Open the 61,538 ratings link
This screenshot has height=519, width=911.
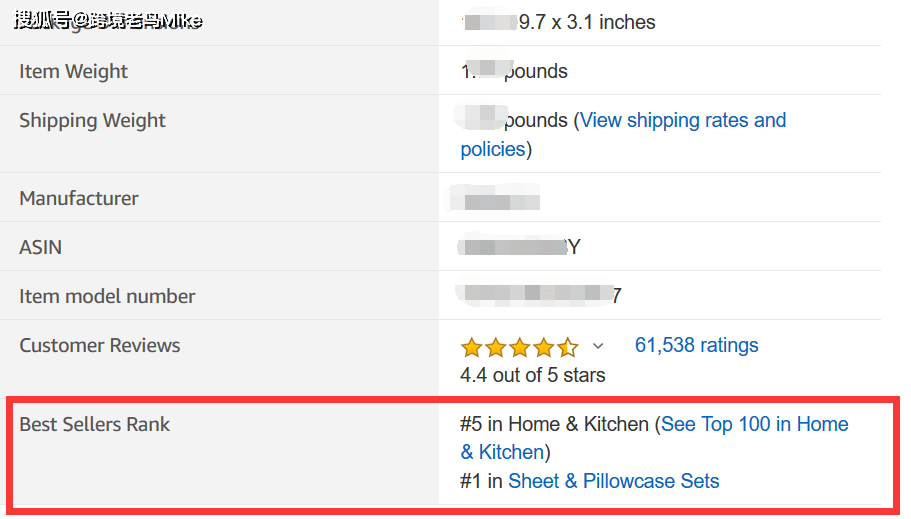[696, 346]
